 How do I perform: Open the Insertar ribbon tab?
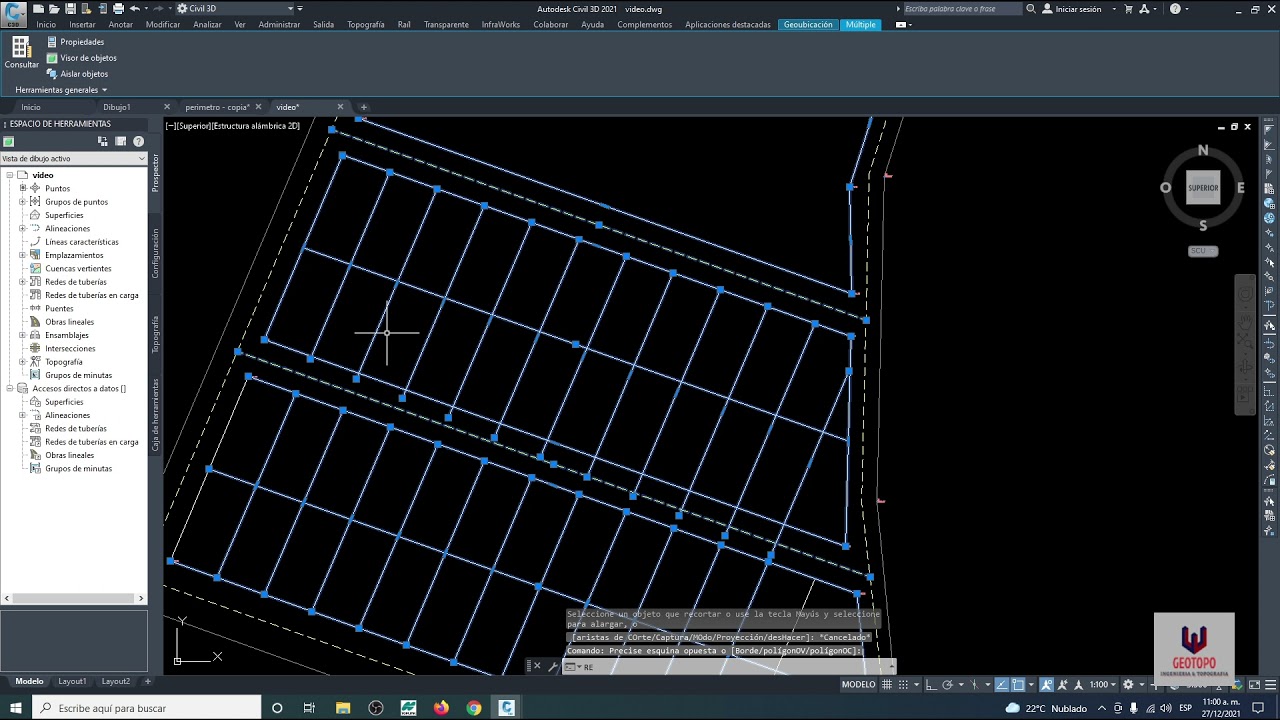[x=83, y=24]
